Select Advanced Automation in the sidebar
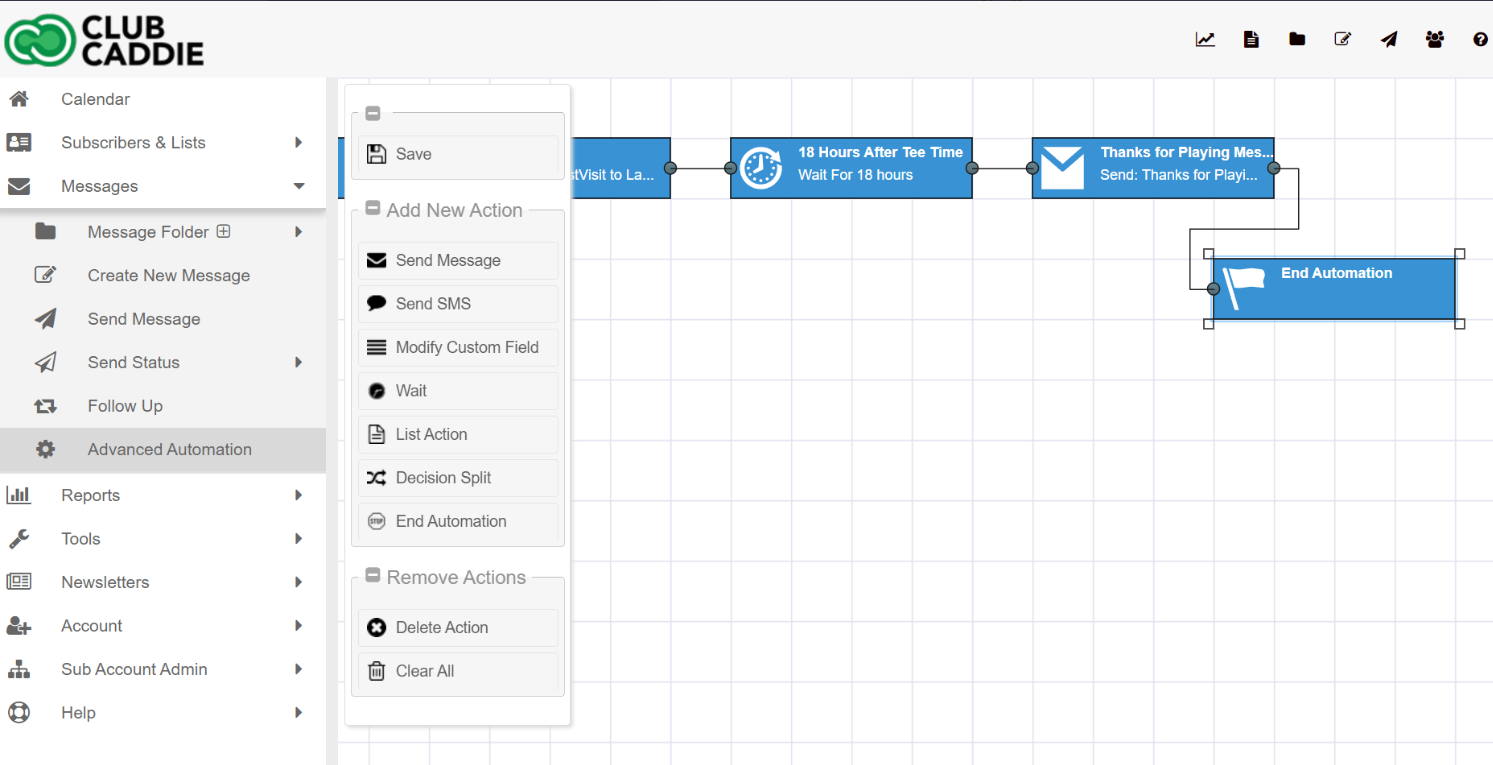The width and height of the screenshot is (1493, 765). [163, 449]
